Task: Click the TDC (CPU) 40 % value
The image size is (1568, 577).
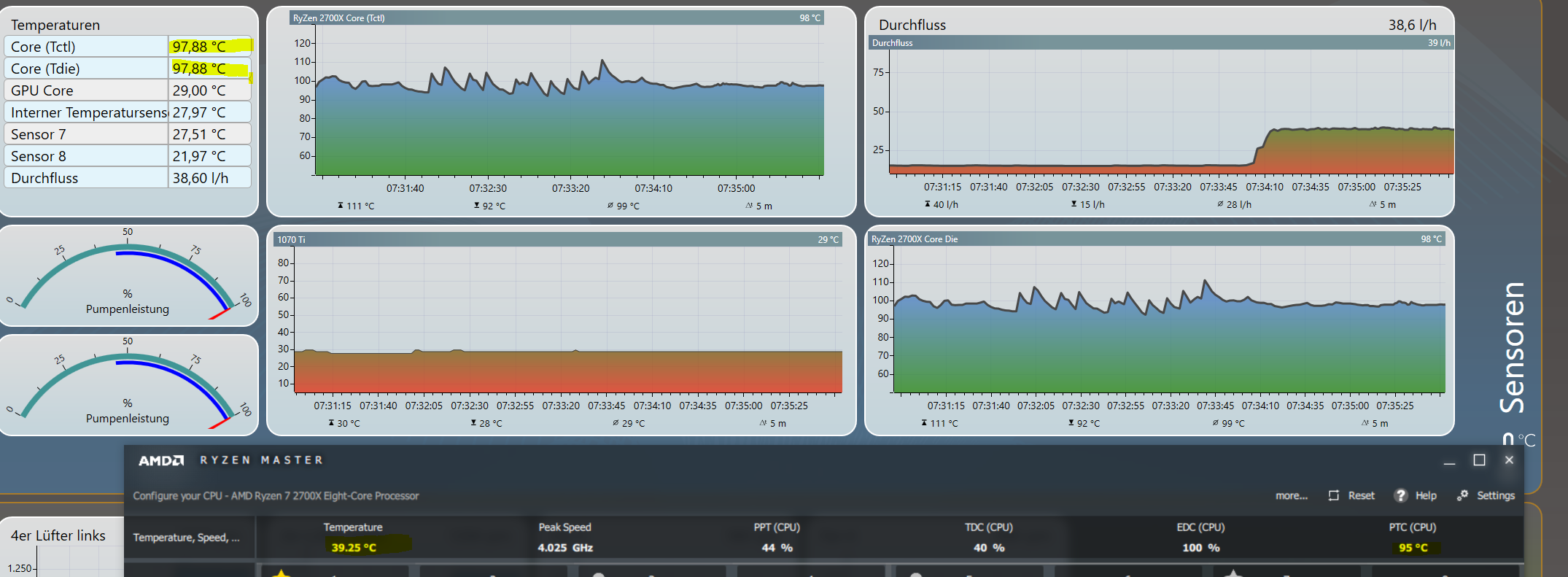Action: tap(988, 547)
